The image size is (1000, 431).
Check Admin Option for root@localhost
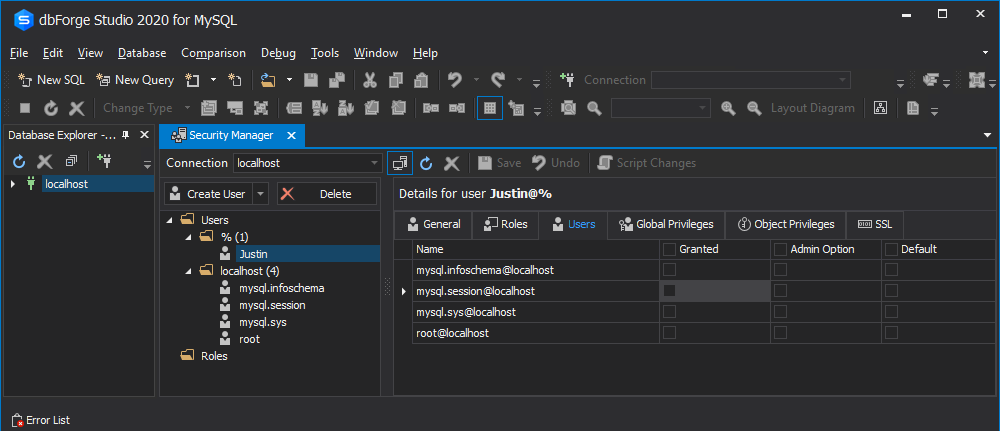point(780,333)
